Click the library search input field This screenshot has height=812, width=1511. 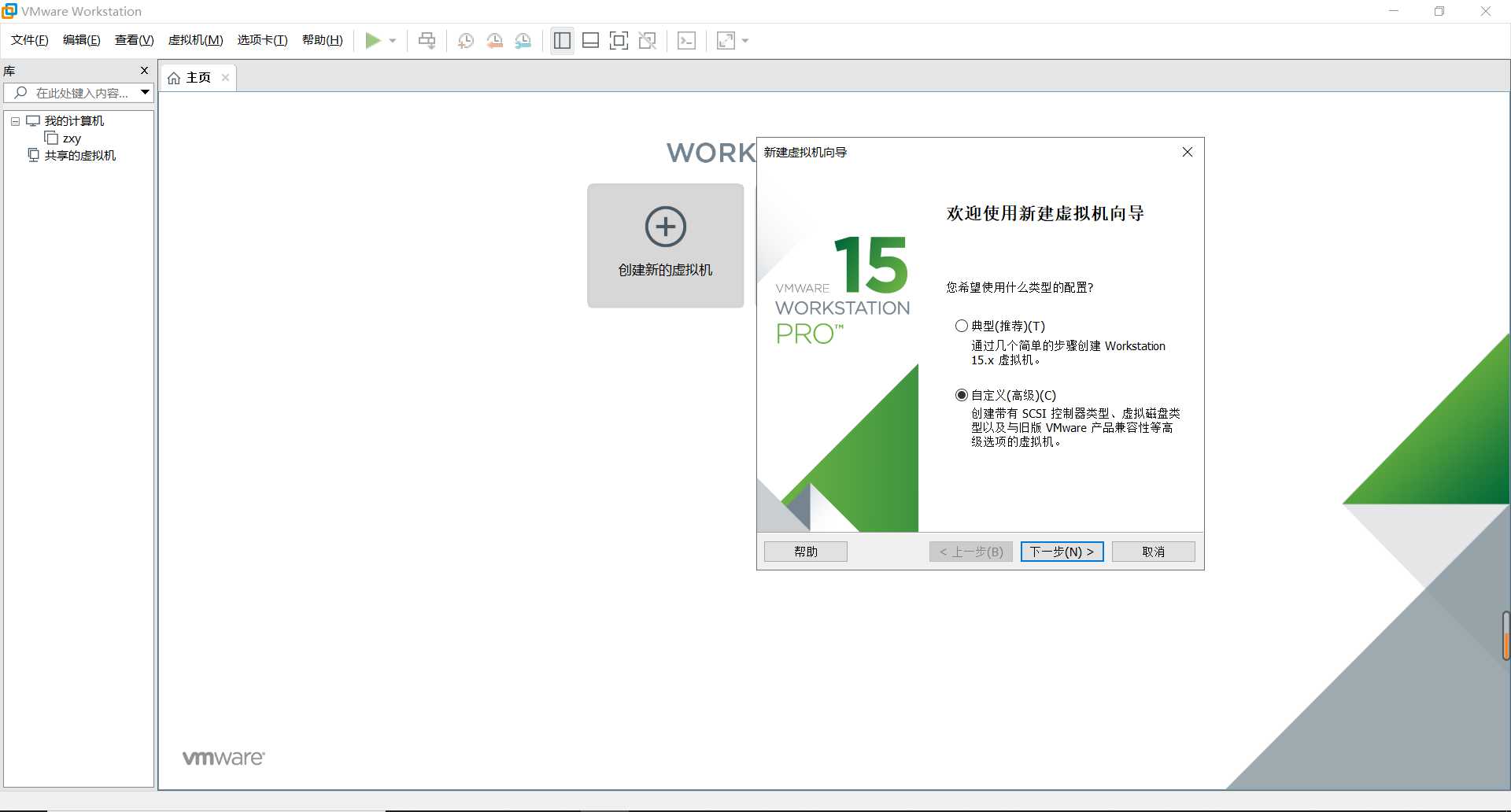(79, 93)
